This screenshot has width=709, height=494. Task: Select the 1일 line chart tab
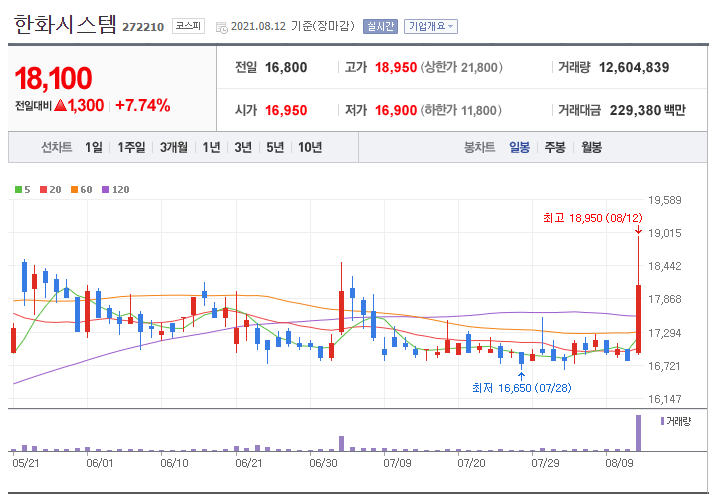[94, 147]
